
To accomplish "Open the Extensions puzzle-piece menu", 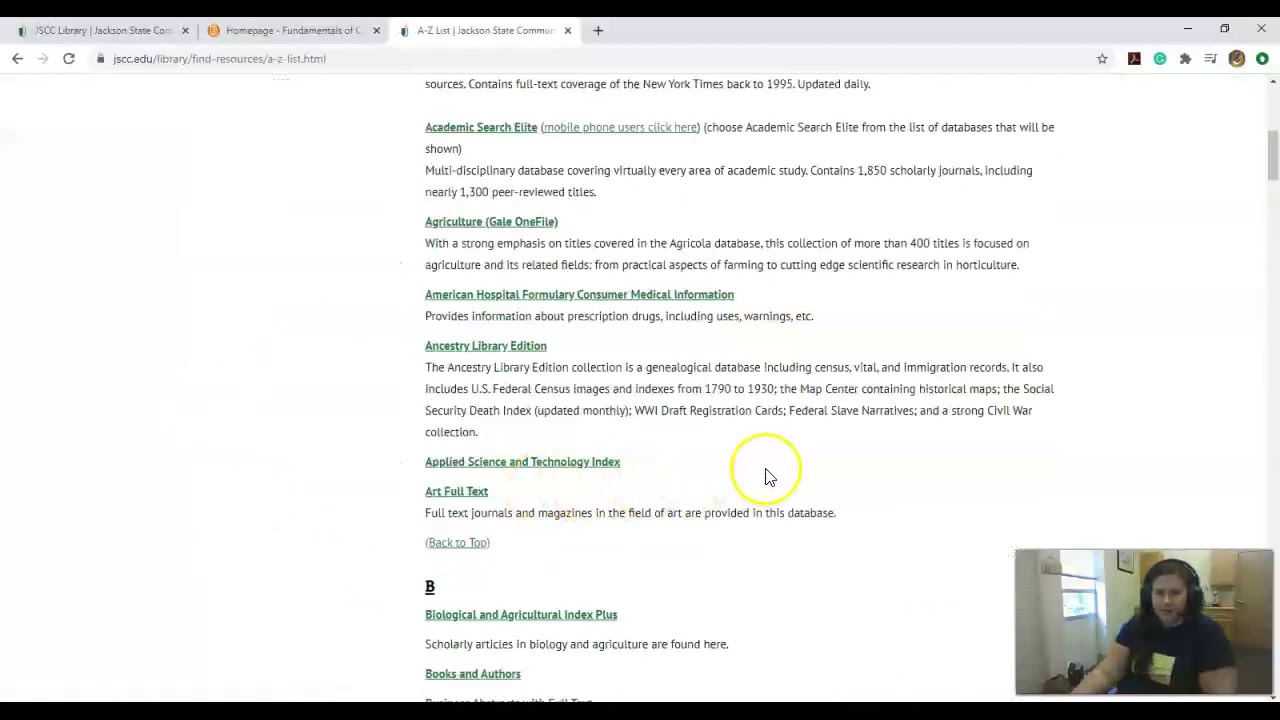I will pyautogui.click(x=1185, y=59).
